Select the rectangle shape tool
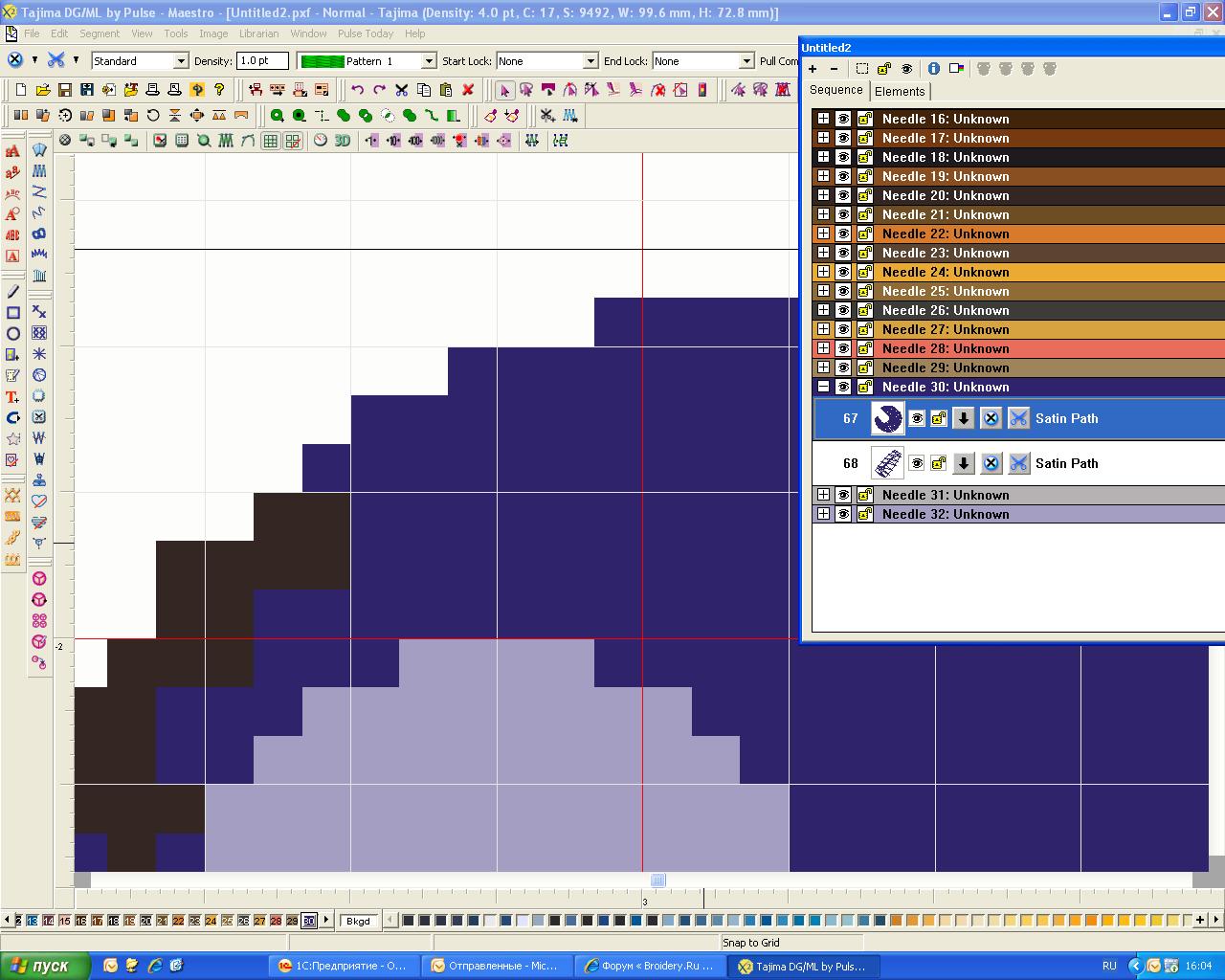Image resolution: width=1225 pixels, height=980 pixels. [13, 313]
